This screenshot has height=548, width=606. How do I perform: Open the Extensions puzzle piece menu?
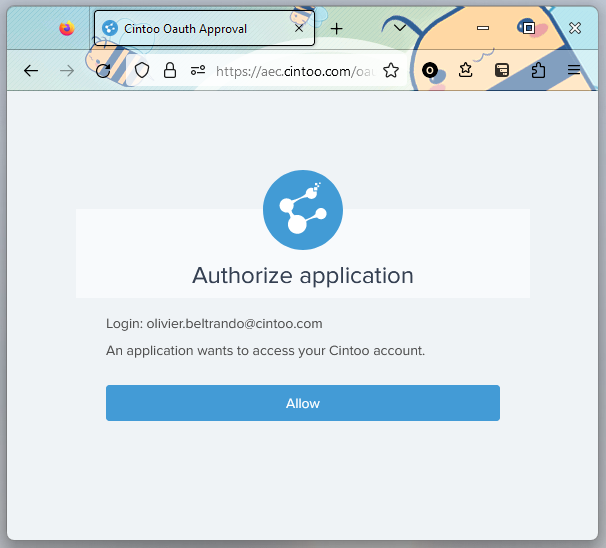click(x=538, y=70)
